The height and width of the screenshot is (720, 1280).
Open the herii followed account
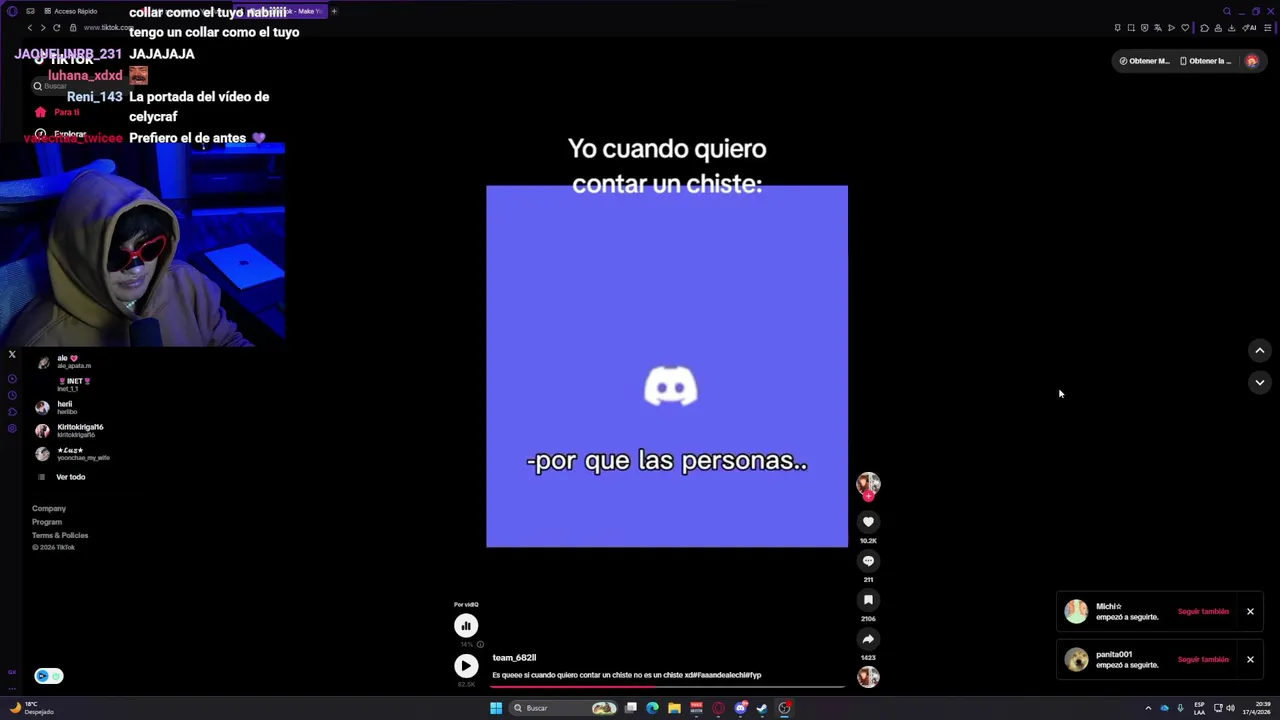[x=56, y=408]
